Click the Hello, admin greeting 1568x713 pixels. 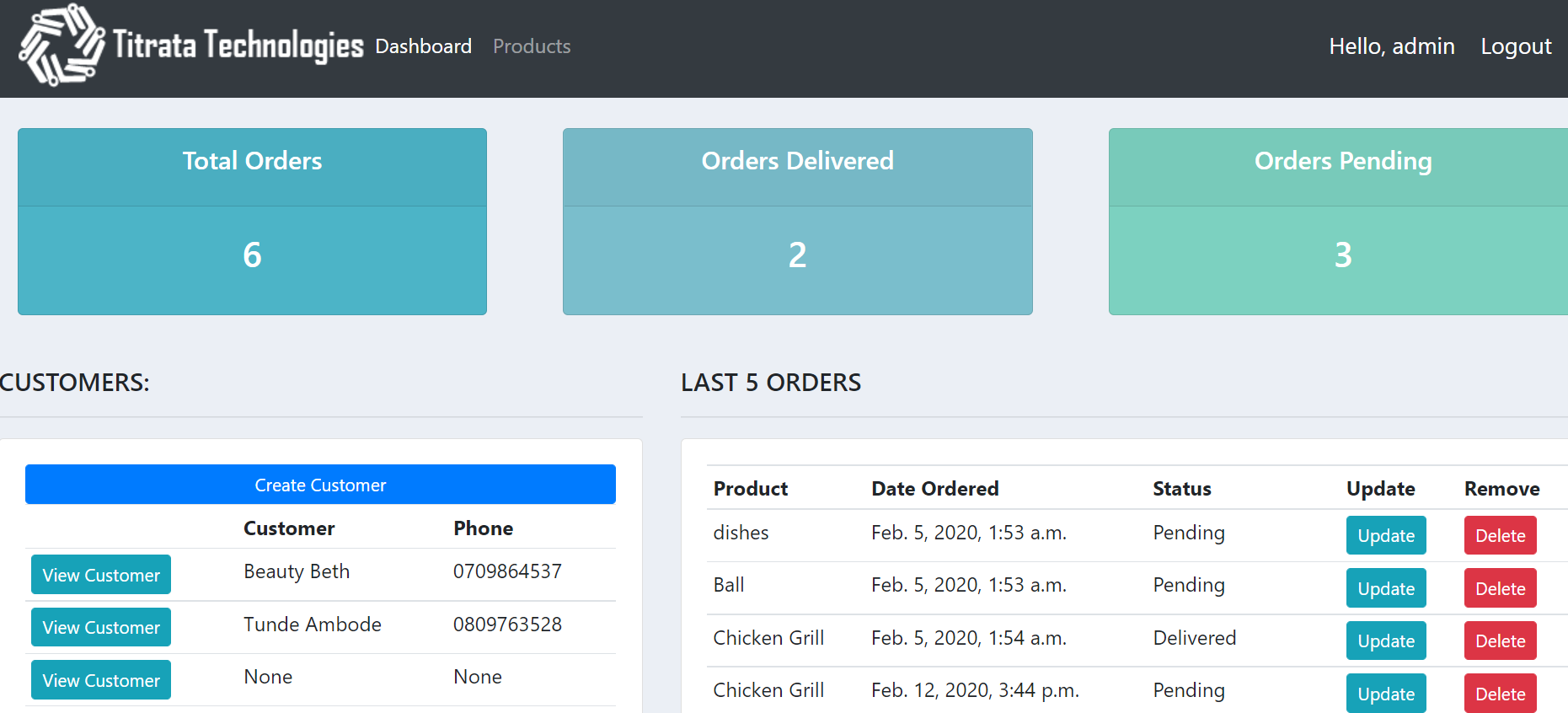point(1391,46)
